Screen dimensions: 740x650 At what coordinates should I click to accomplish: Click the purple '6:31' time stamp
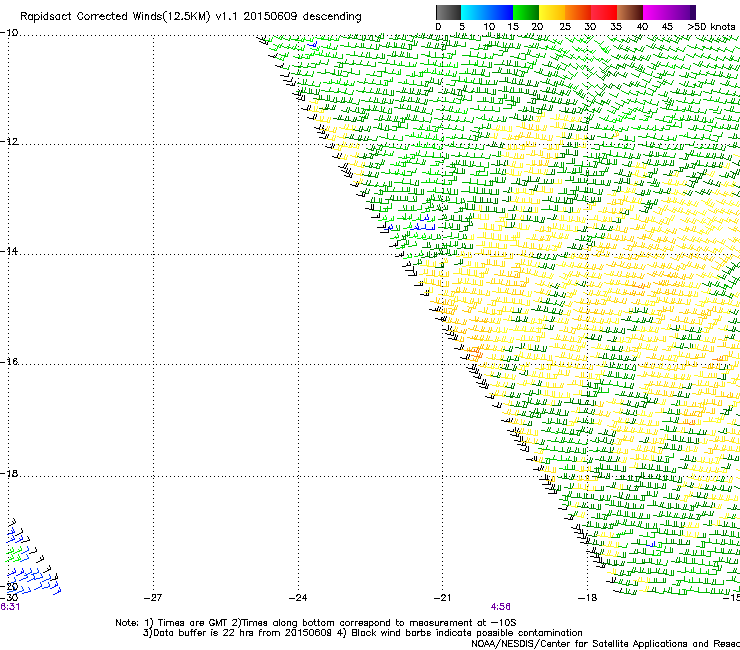pos(10,607)
